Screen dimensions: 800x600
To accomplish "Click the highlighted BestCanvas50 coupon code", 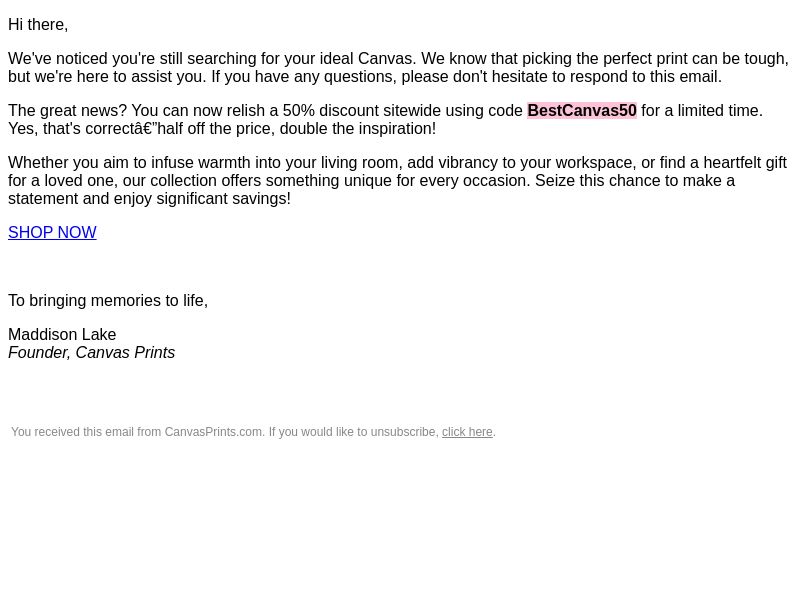I will pos(582,110).
